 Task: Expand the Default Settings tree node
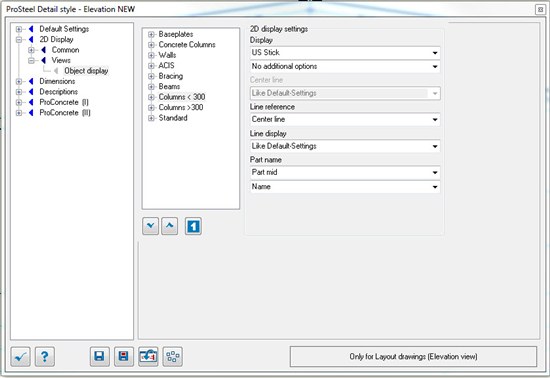coord(19,29)
